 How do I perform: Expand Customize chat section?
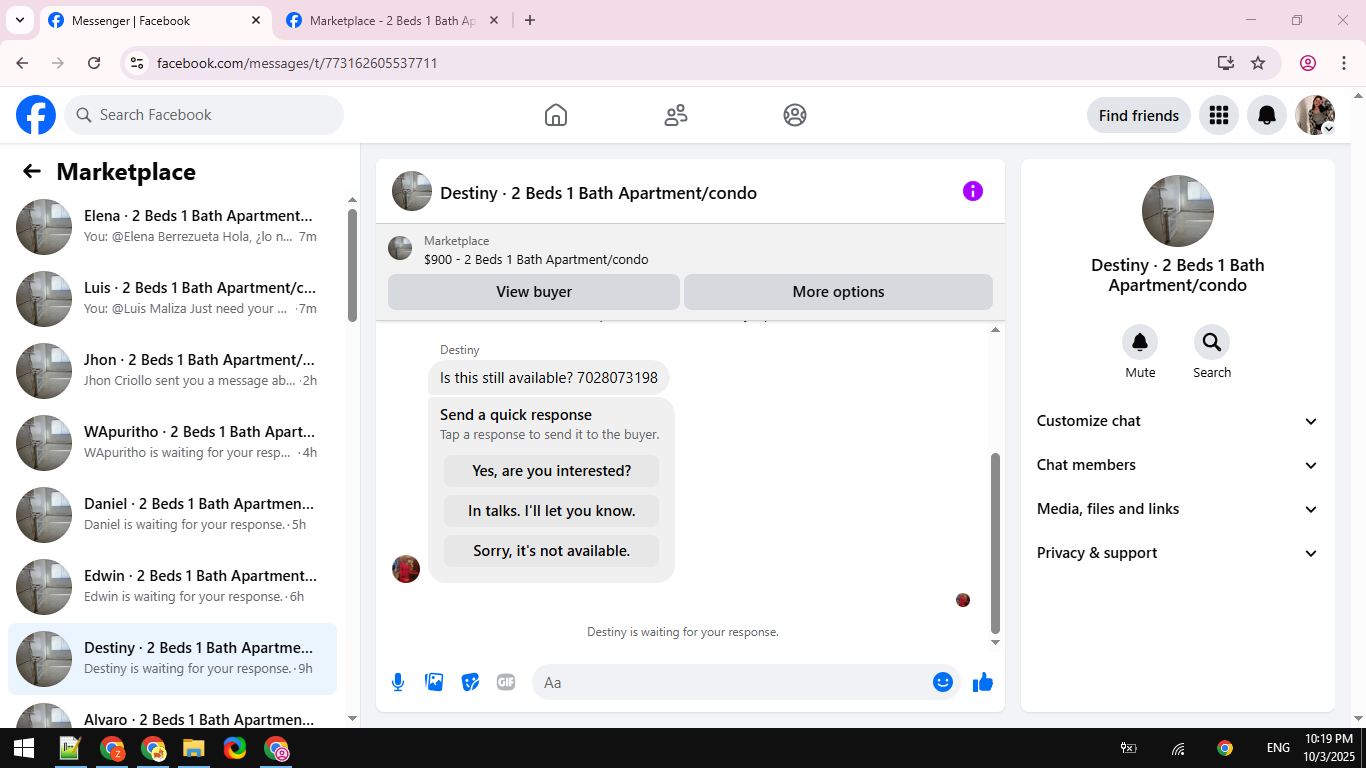pyautogui.click(x=1177, y=421)
